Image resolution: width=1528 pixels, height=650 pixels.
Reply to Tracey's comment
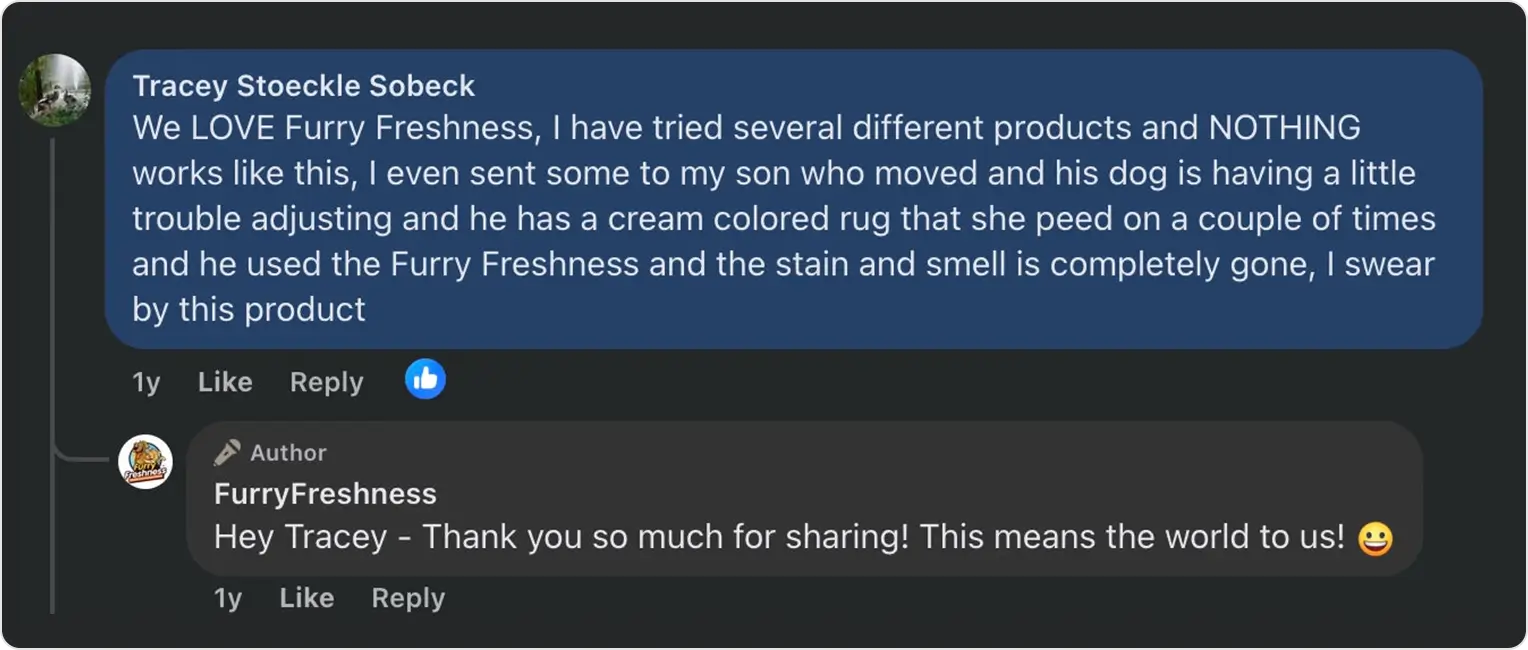[x=326, y=382]
